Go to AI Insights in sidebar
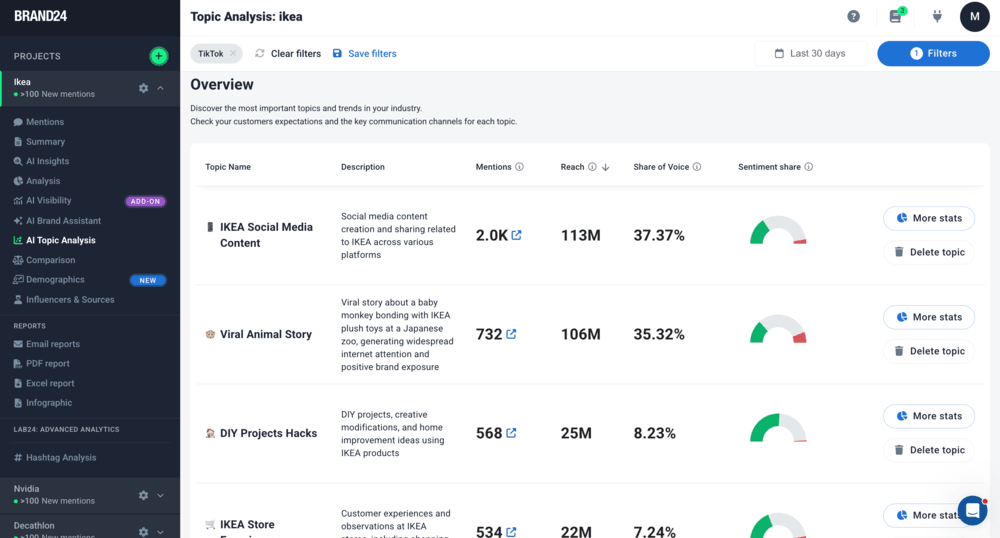The height and width of the screenshot is (538, 1000). (47, 161)
